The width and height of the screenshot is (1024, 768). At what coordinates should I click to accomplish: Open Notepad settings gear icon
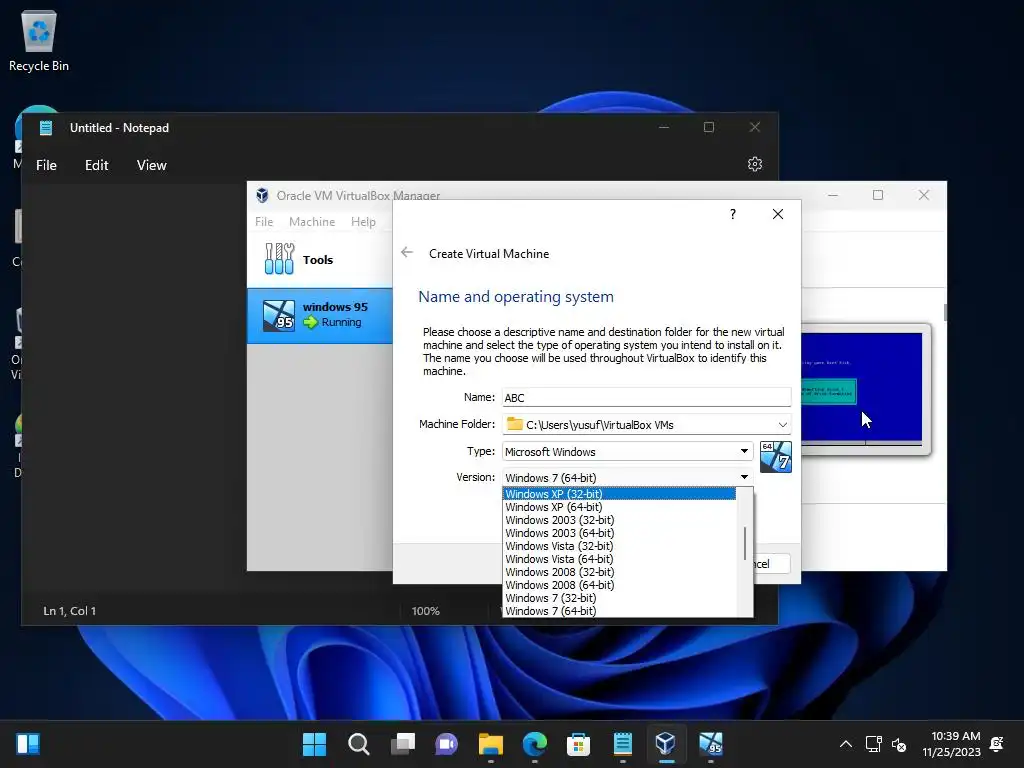(x=755, y=165)
